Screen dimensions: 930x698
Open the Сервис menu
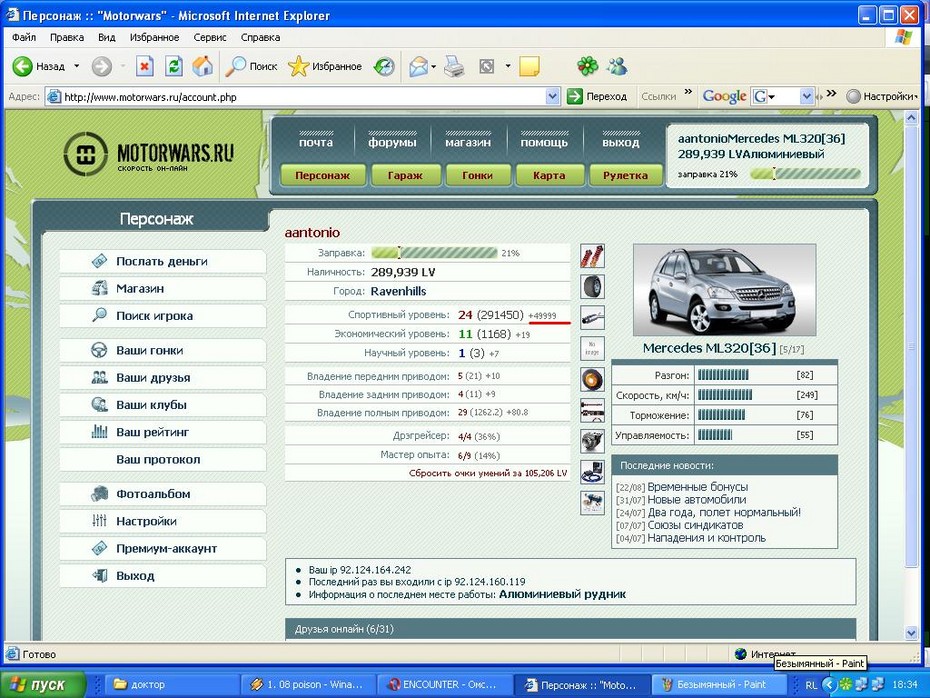click(210, 37)
